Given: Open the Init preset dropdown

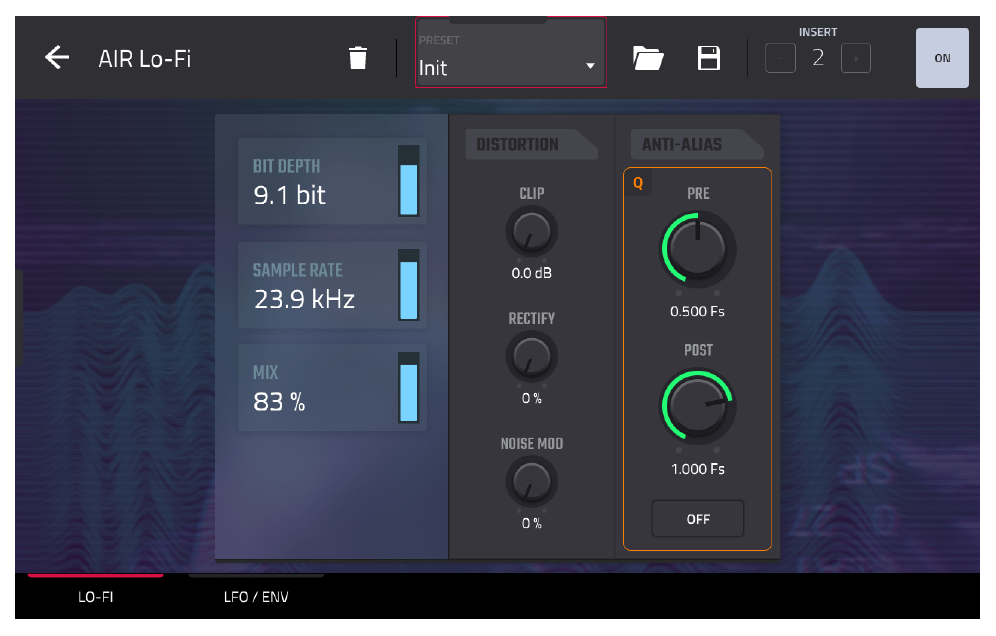Looking at the screenshot, I should click(511, 53).
